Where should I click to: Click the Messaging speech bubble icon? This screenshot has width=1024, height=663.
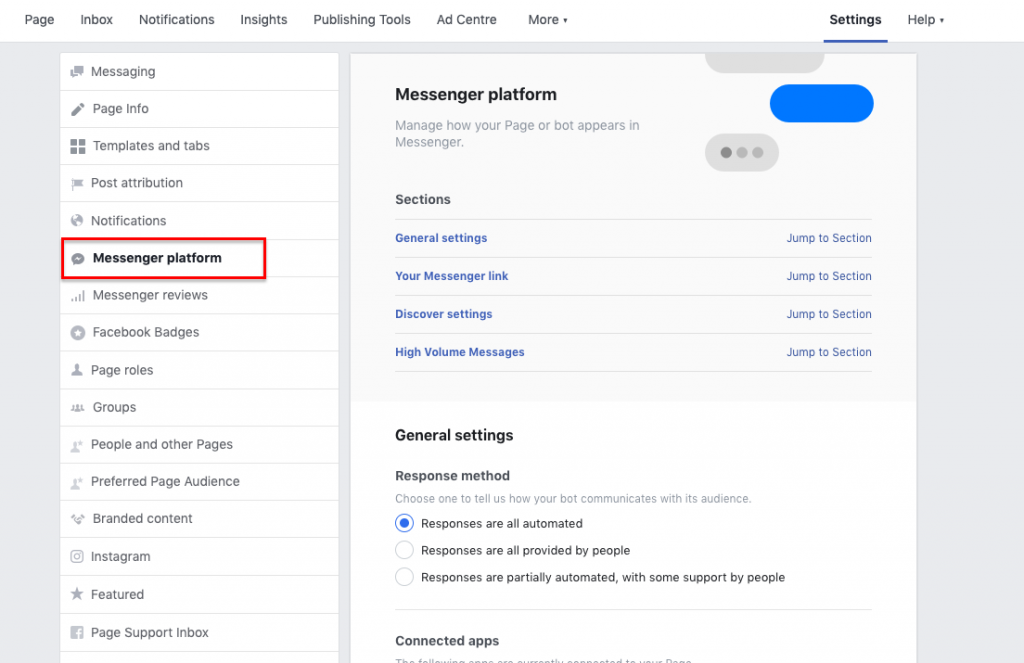tap(77, 71)
